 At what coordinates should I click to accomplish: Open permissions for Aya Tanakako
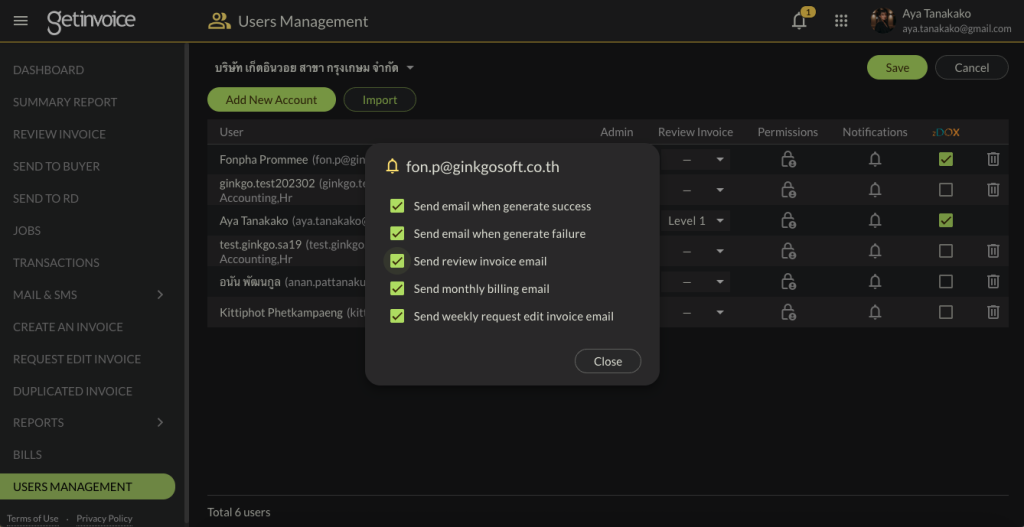point(788,221)
